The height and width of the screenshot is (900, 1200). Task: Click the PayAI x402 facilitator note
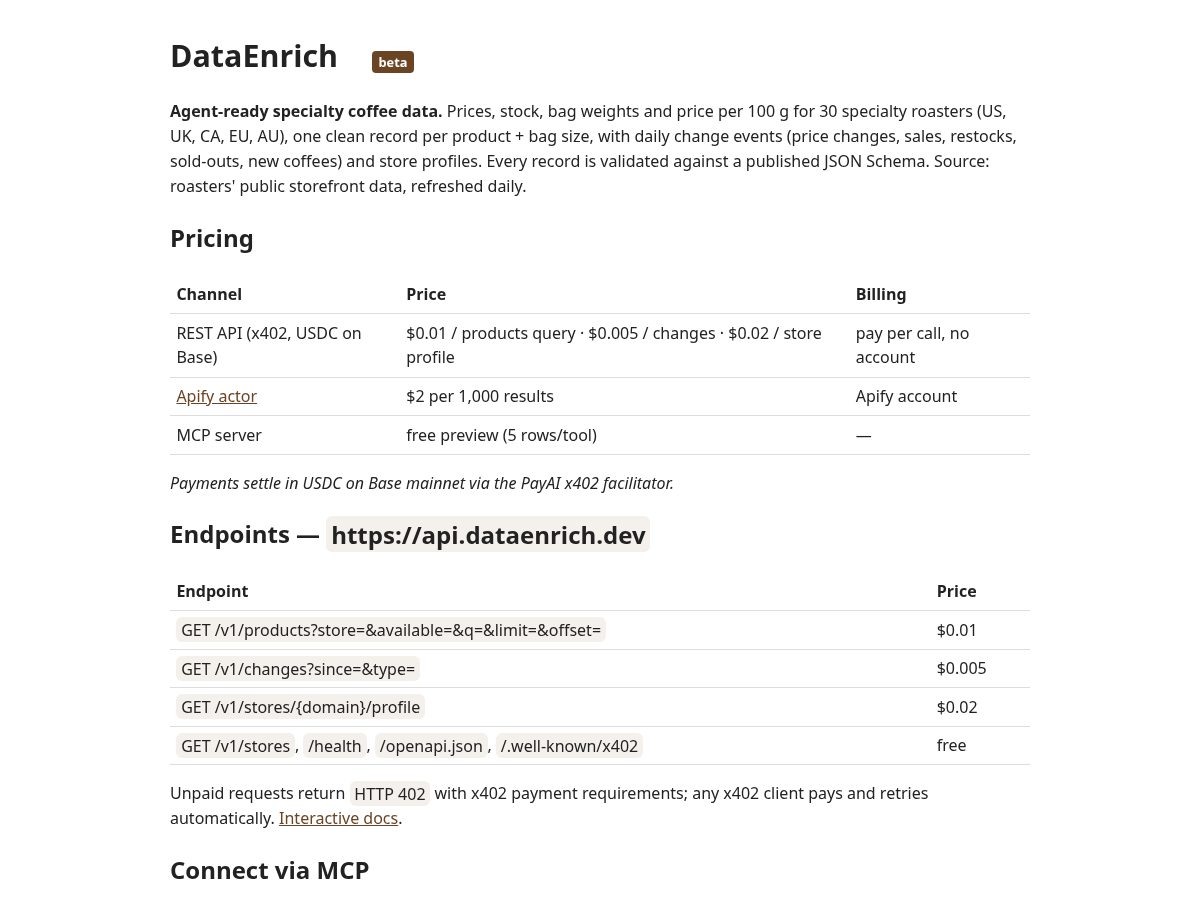point(422,483)
